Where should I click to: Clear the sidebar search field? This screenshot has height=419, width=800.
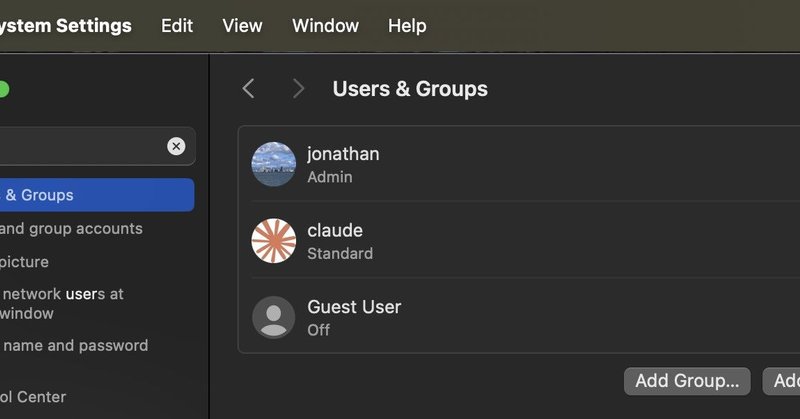[x=176, y=146]
